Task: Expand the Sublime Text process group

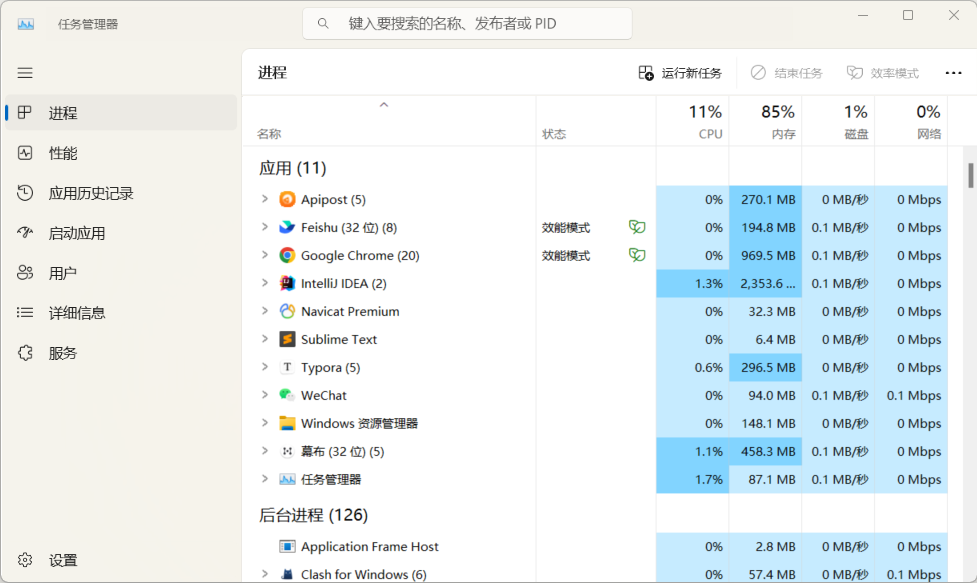Action: pos(265,339)
